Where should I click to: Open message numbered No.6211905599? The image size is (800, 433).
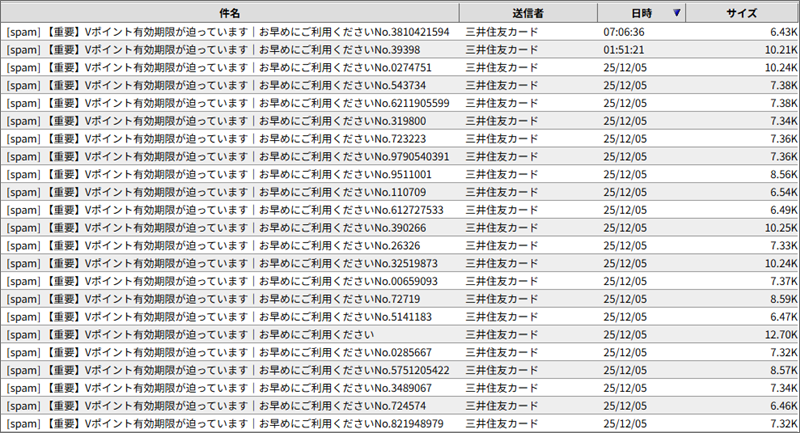coord(228,103)
